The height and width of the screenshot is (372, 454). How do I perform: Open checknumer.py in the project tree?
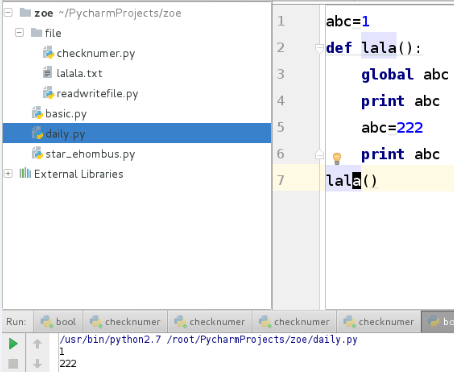click(x=96, y=53)
